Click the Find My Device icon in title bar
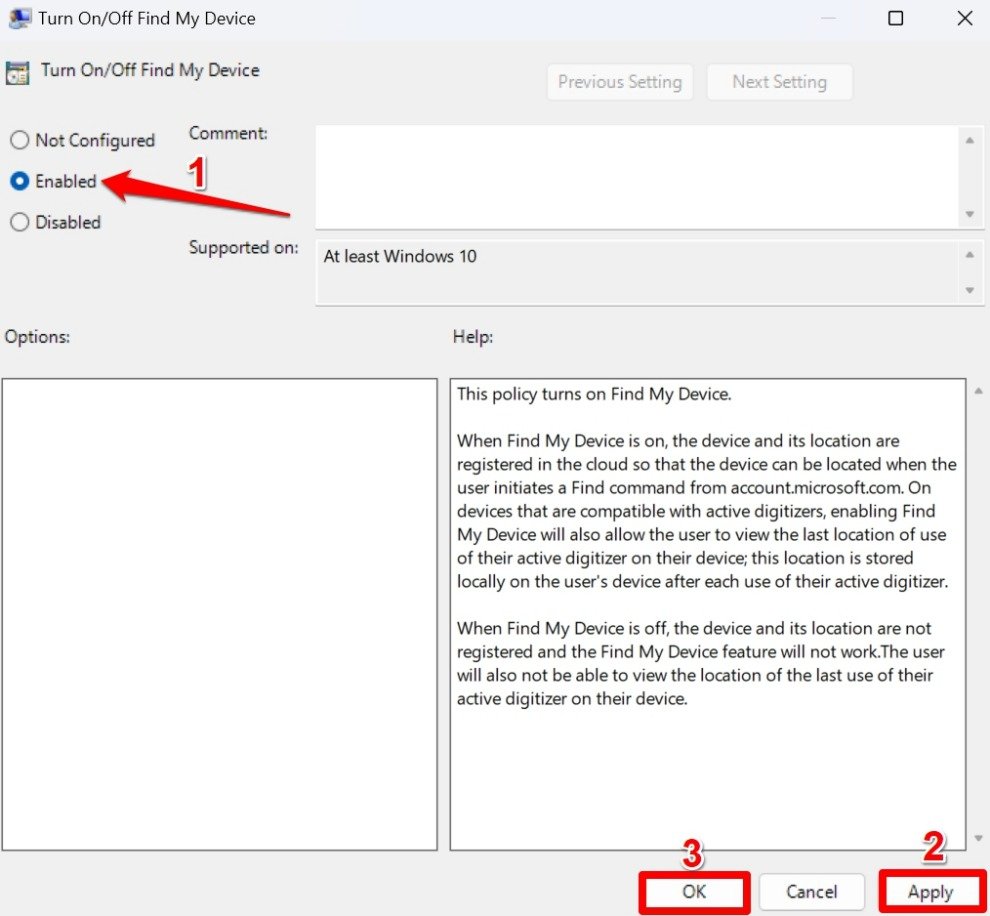The height and width of the screenshot is (916, 990). point(20,18)
